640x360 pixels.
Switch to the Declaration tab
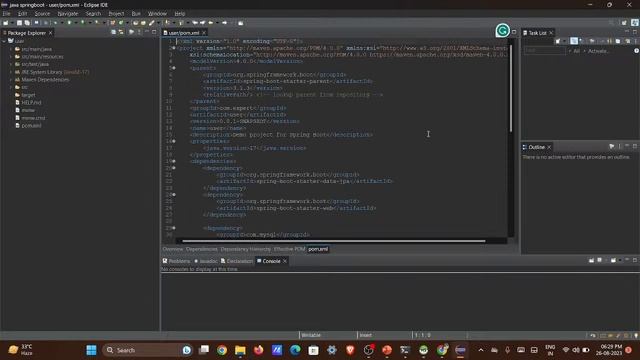pyautogui.click(x=237, y=261)
